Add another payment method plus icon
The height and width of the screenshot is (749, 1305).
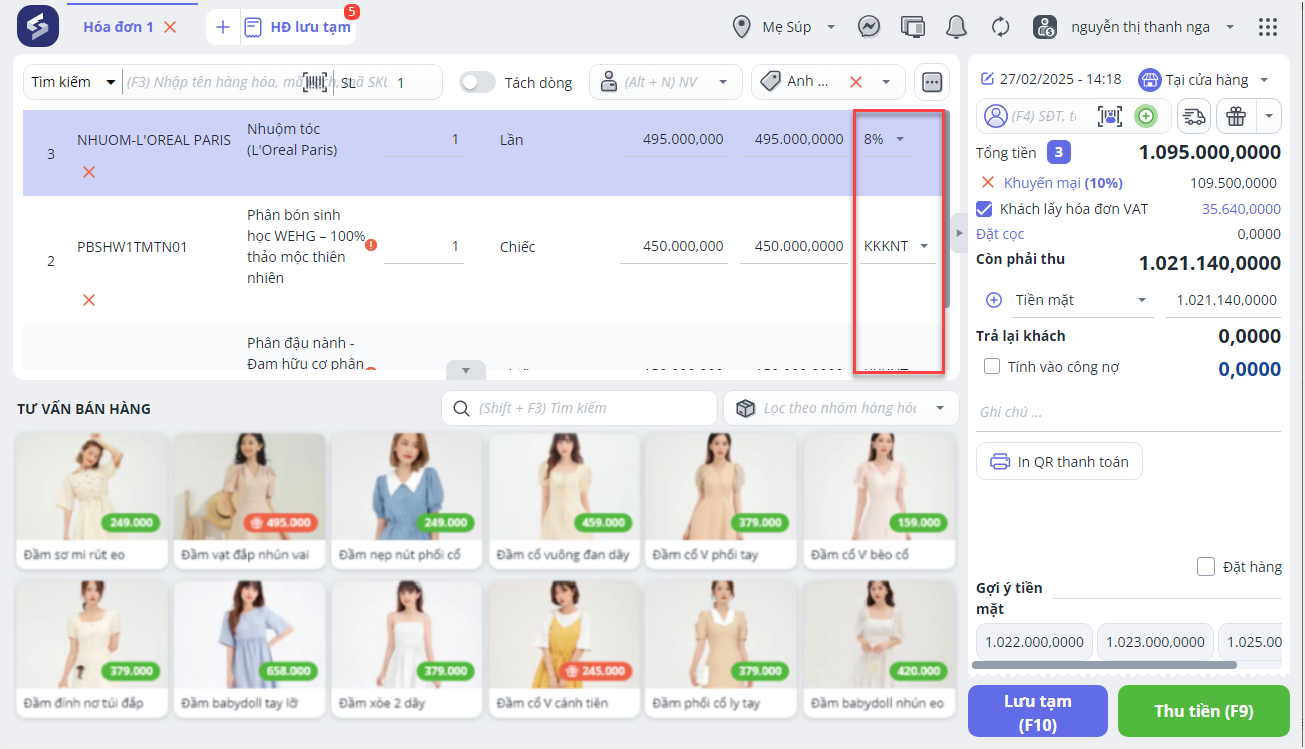click(994, 300)
